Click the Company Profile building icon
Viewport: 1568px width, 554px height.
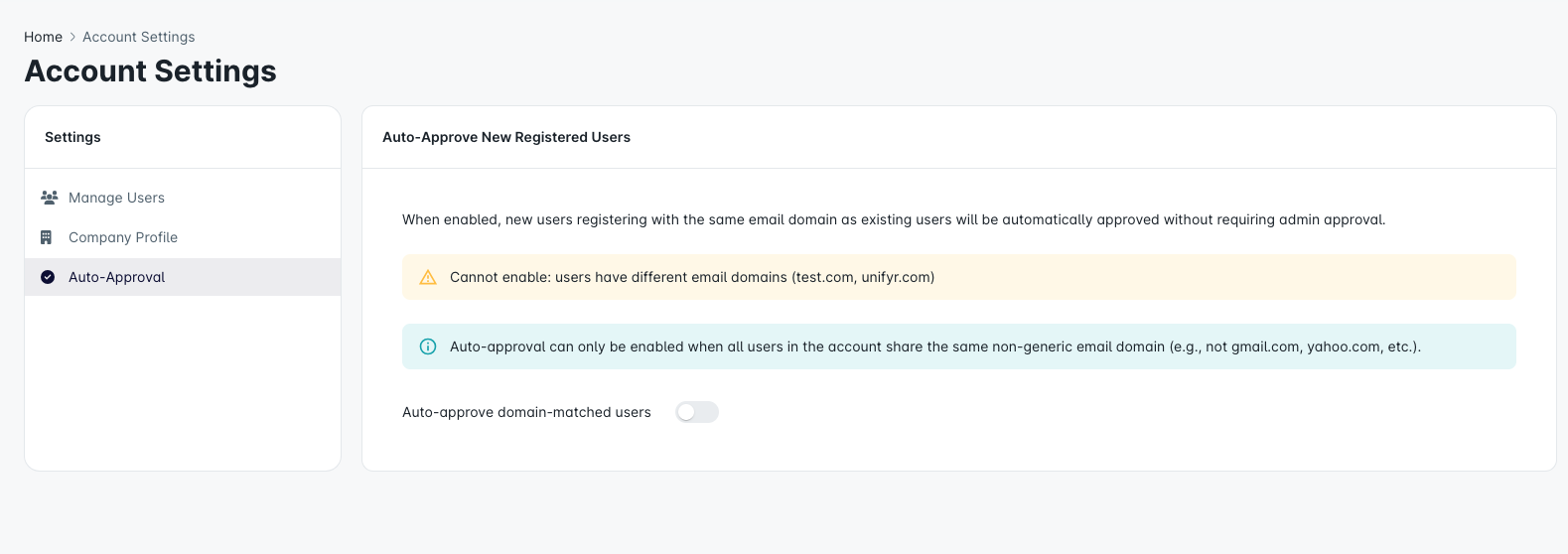tap(47, 237)
